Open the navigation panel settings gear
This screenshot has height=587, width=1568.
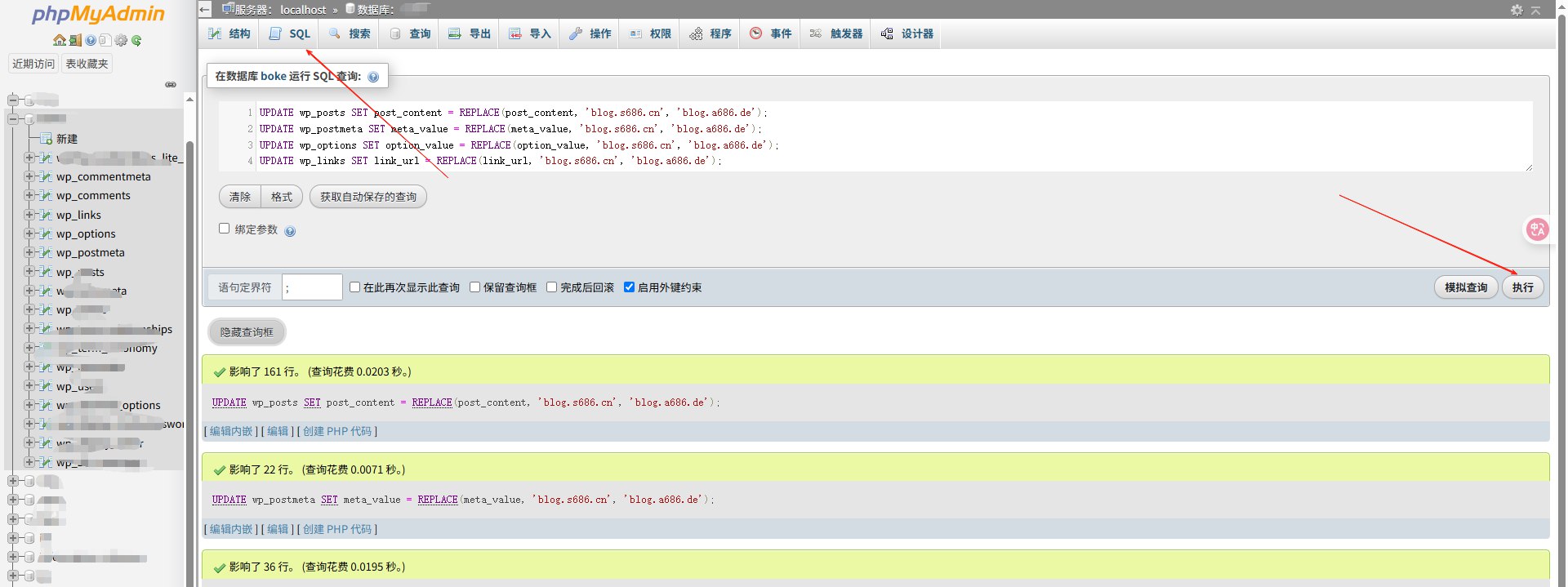point(121,40)
